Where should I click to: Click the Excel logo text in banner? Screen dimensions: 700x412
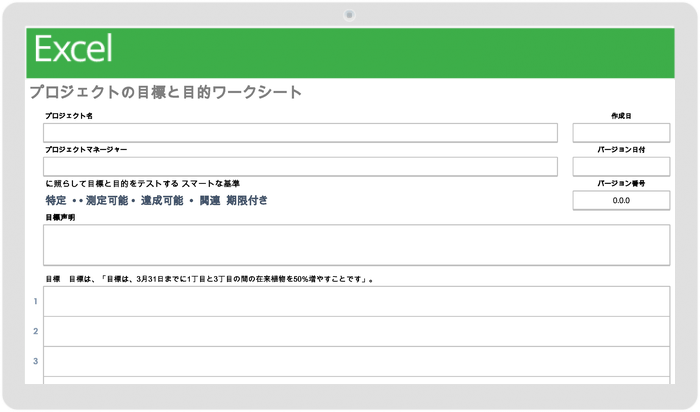click(x=73, y=49)
